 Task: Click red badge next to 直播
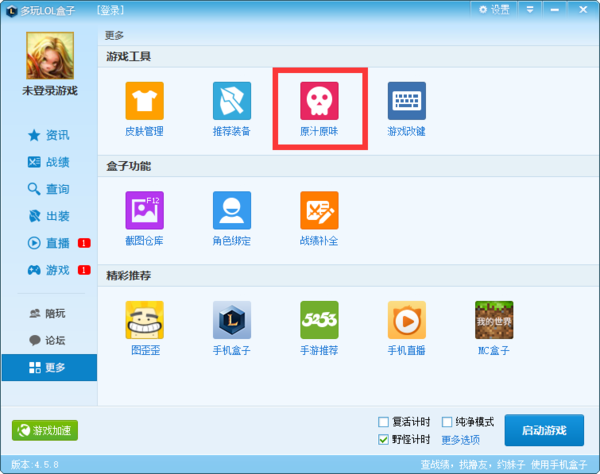(x=84, y=243)
